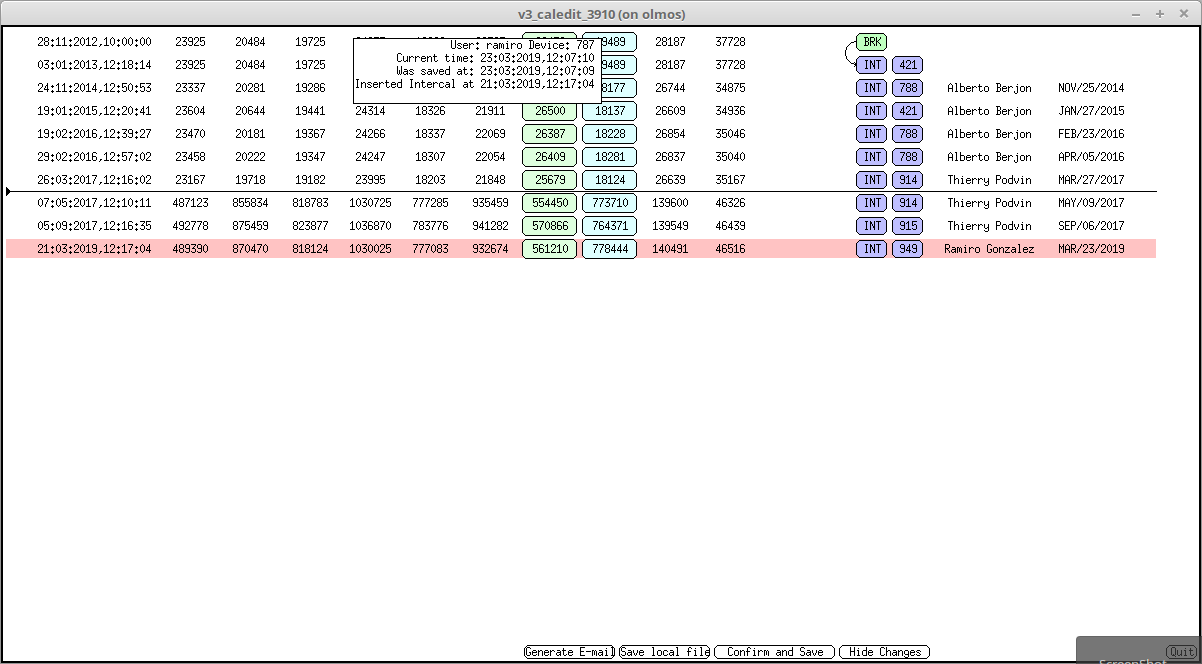This screenshot has width=1202, height=664.
Task: Click timestamp 19:02:2016,12:39:27
Action: coord(95,134)
